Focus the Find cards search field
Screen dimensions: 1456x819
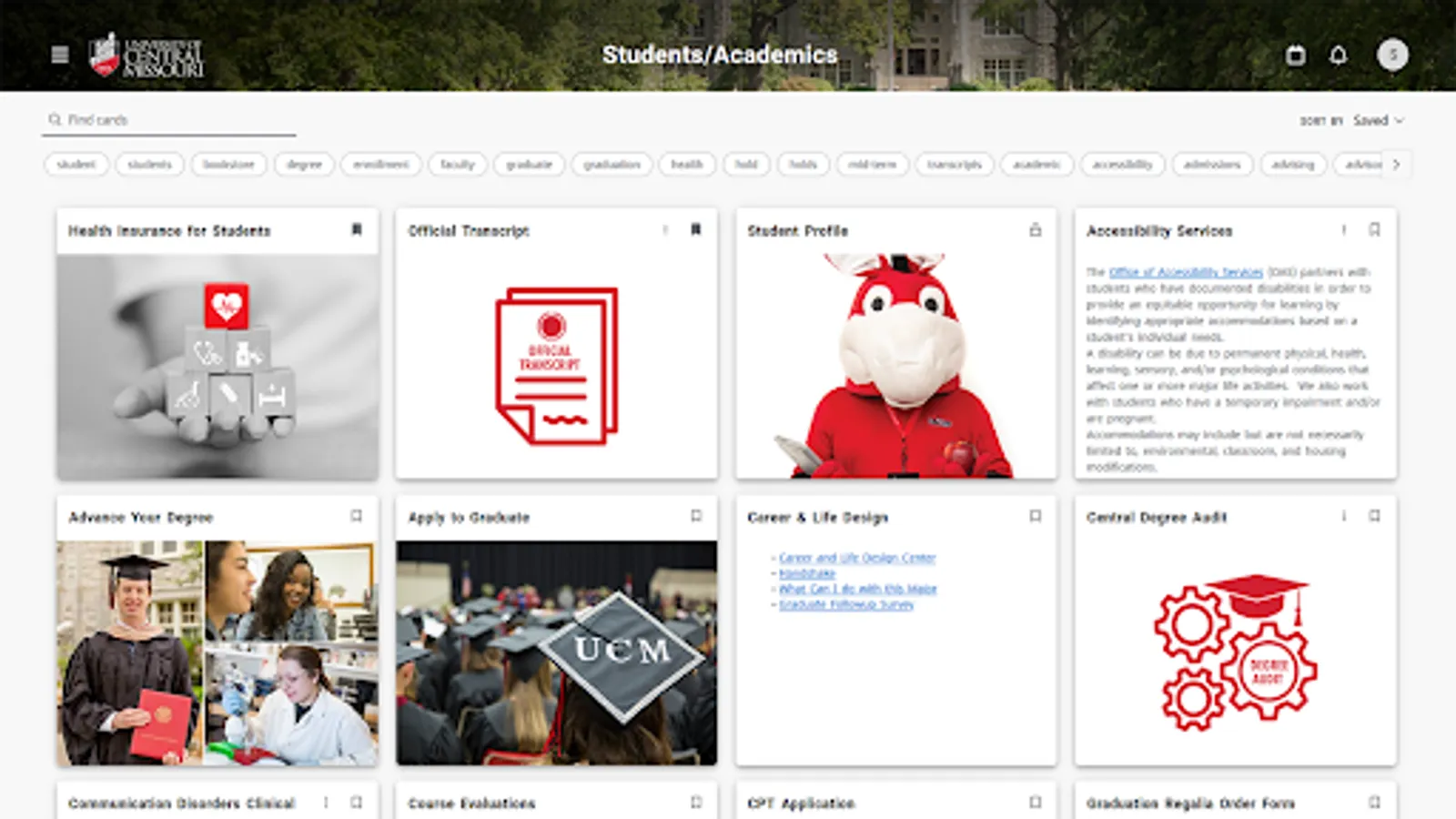pos(168,120)
